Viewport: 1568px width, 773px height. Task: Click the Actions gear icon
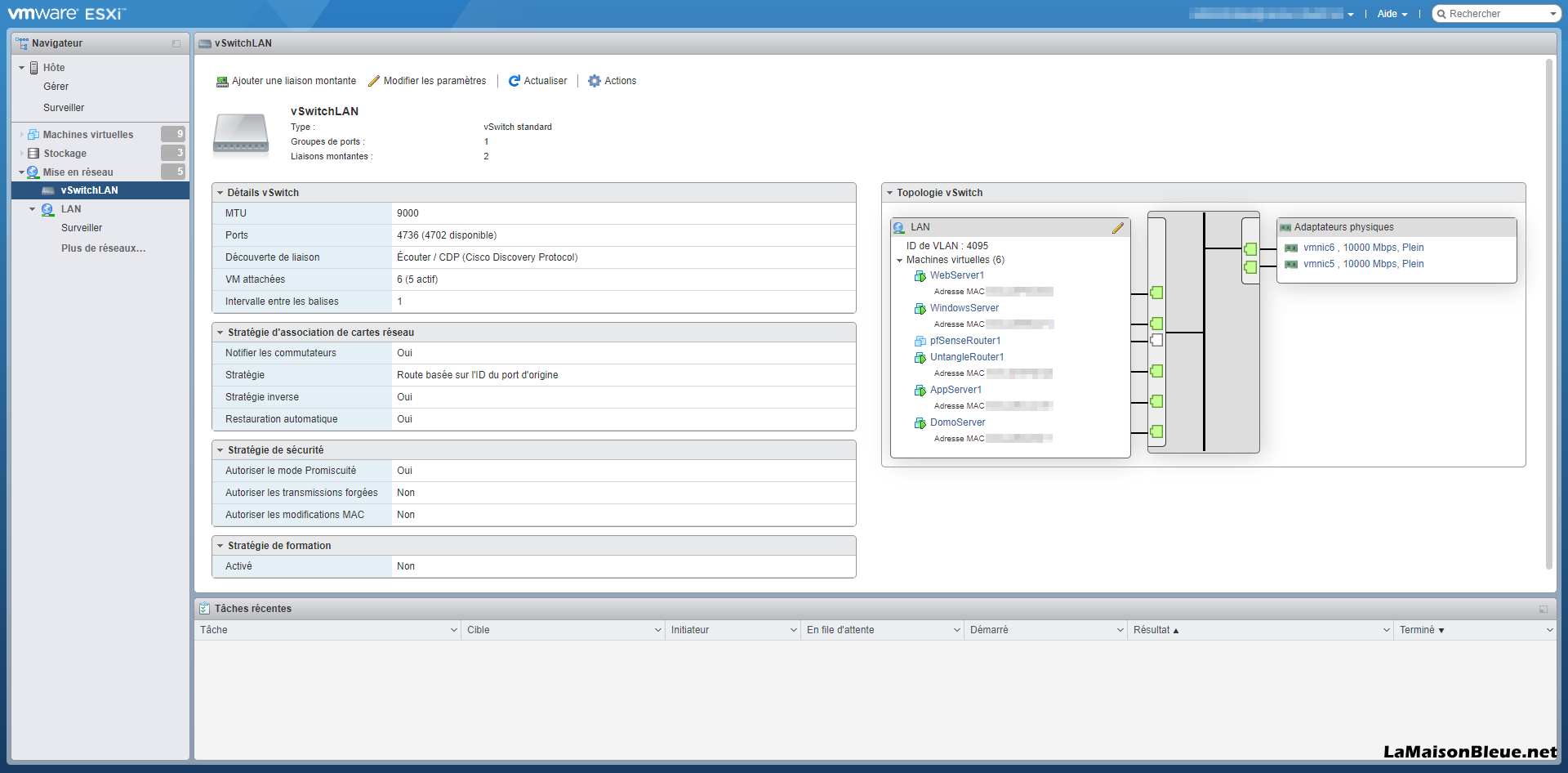(595, 81)
